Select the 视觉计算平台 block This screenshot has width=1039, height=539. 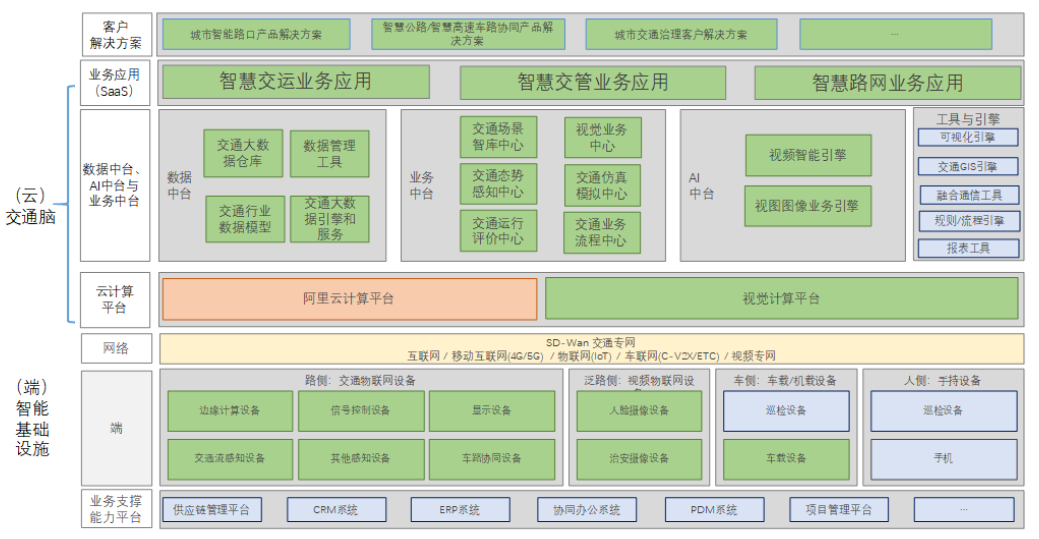click(781, 298)
